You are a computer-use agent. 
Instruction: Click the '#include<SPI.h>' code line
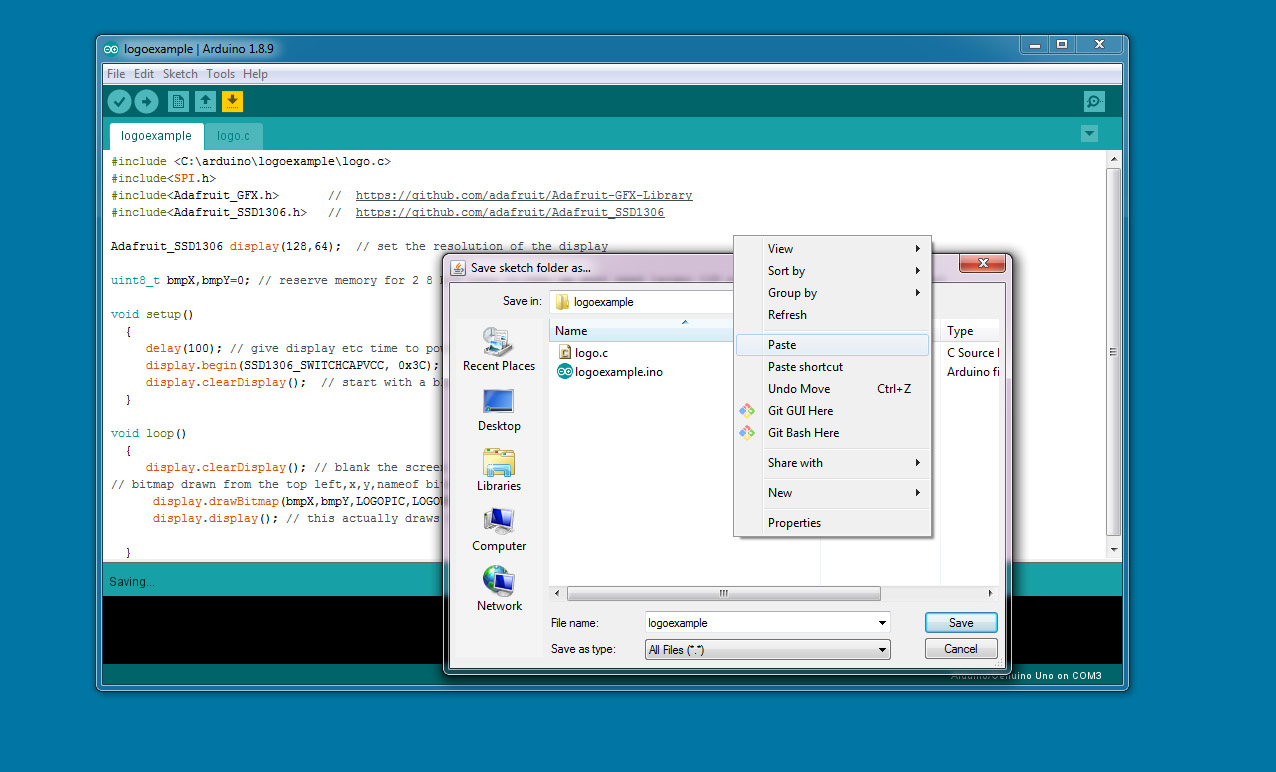point(163,179)
